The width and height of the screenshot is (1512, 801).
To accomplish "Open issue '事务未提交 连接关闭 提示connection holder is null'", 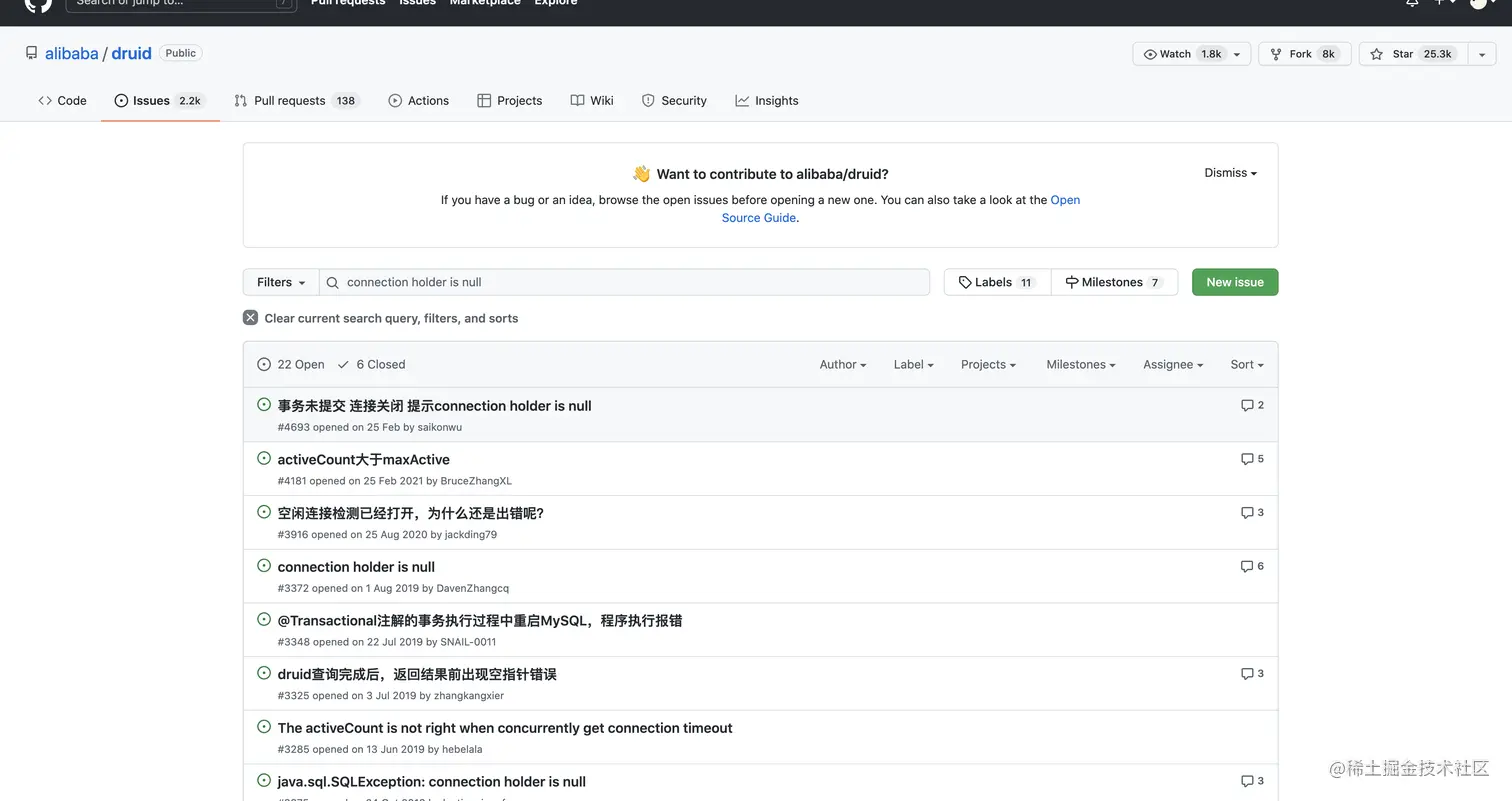I will pyautogui.click(x=434, y=406).
